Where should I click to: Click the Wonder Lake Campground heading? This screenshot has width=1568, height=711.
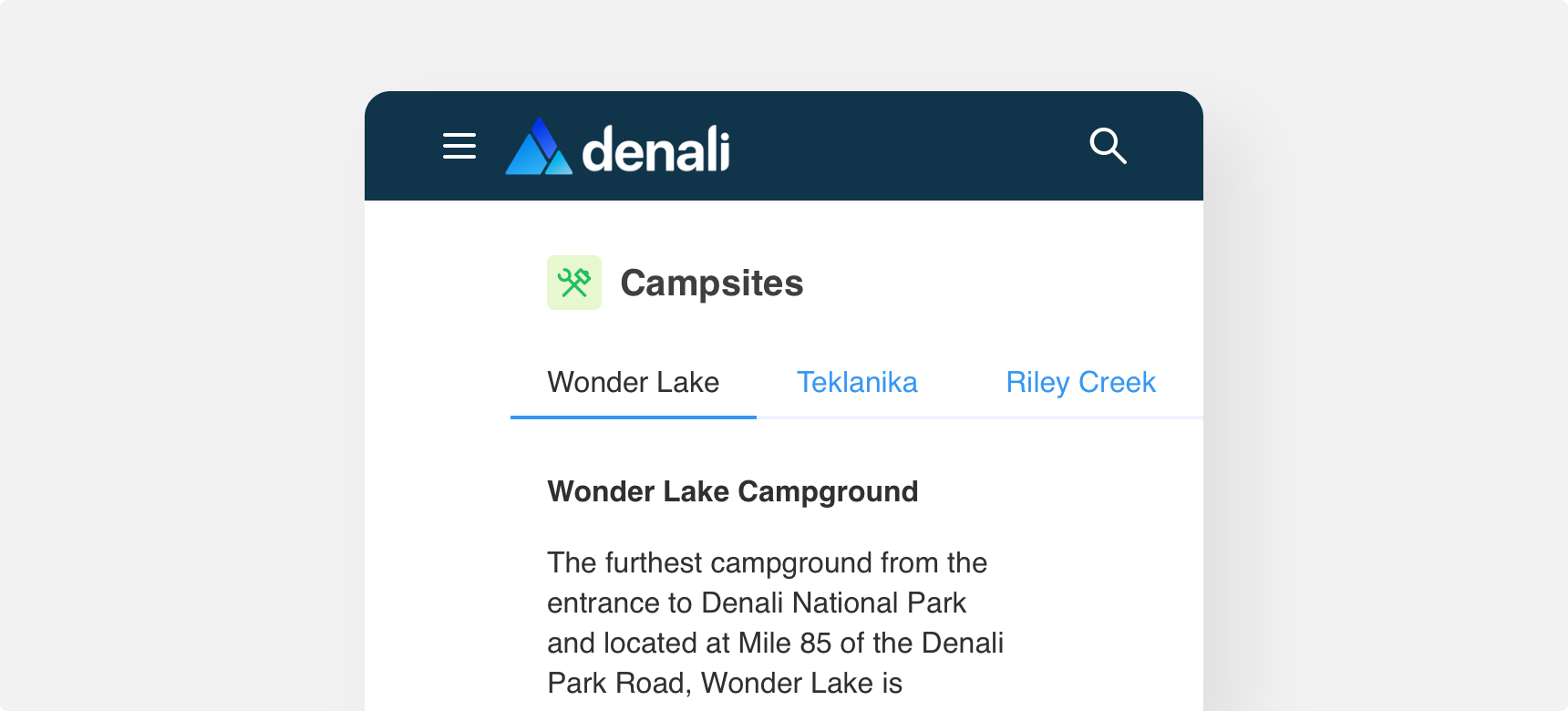coord(733,492)
